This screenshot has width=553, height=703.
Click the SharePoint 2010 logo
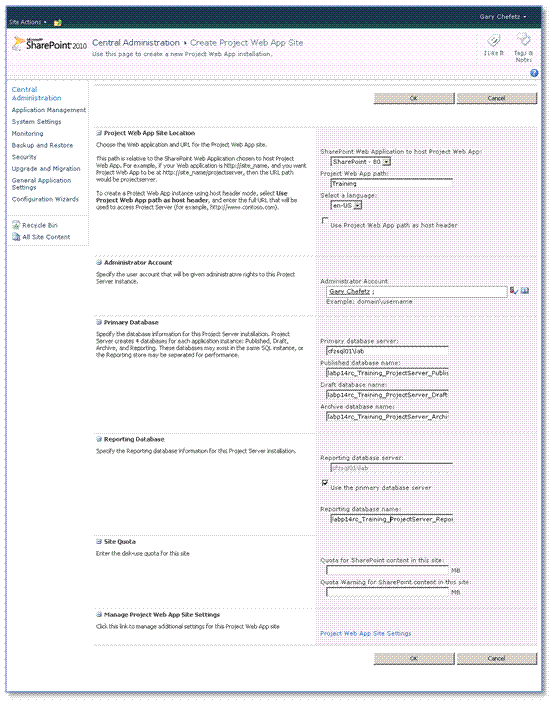tap(49, 44)
